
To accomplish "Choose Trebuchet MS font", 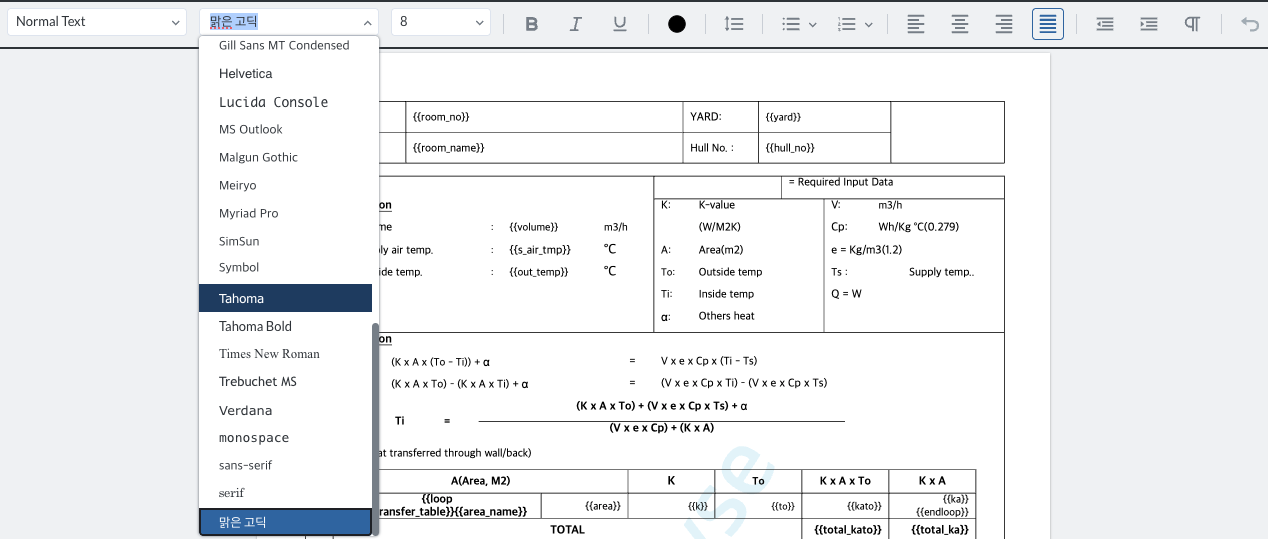I will click(285, 382).
